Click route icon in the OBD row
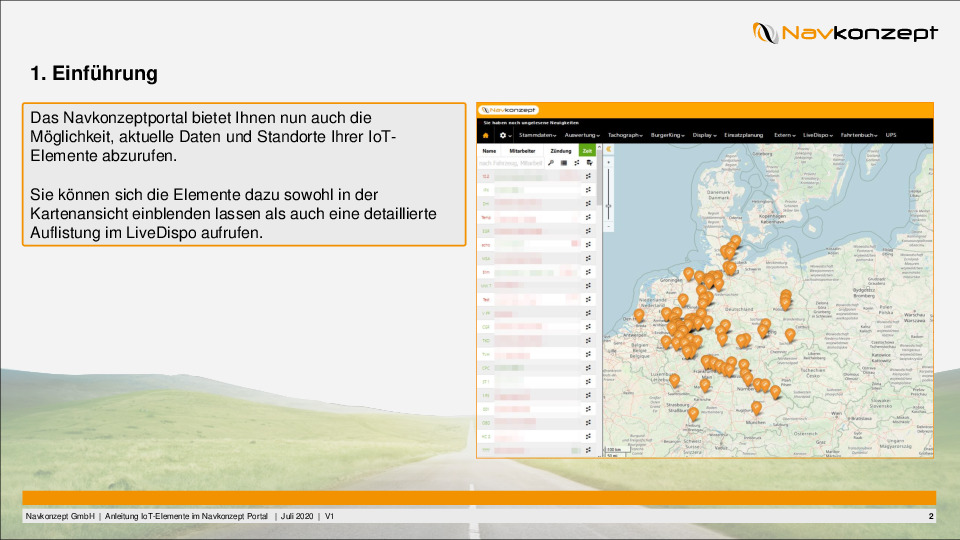Viewport: 960px width, 540px height. 588,422
